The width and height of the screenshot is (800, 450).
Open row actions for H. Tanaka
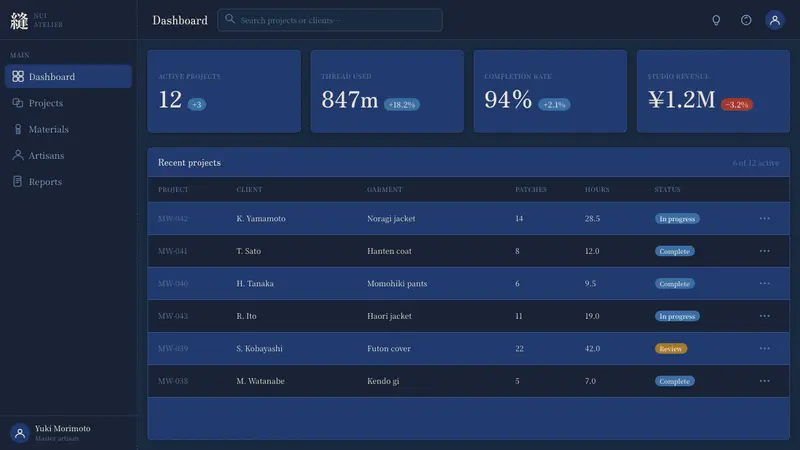[x=764, y=283]
